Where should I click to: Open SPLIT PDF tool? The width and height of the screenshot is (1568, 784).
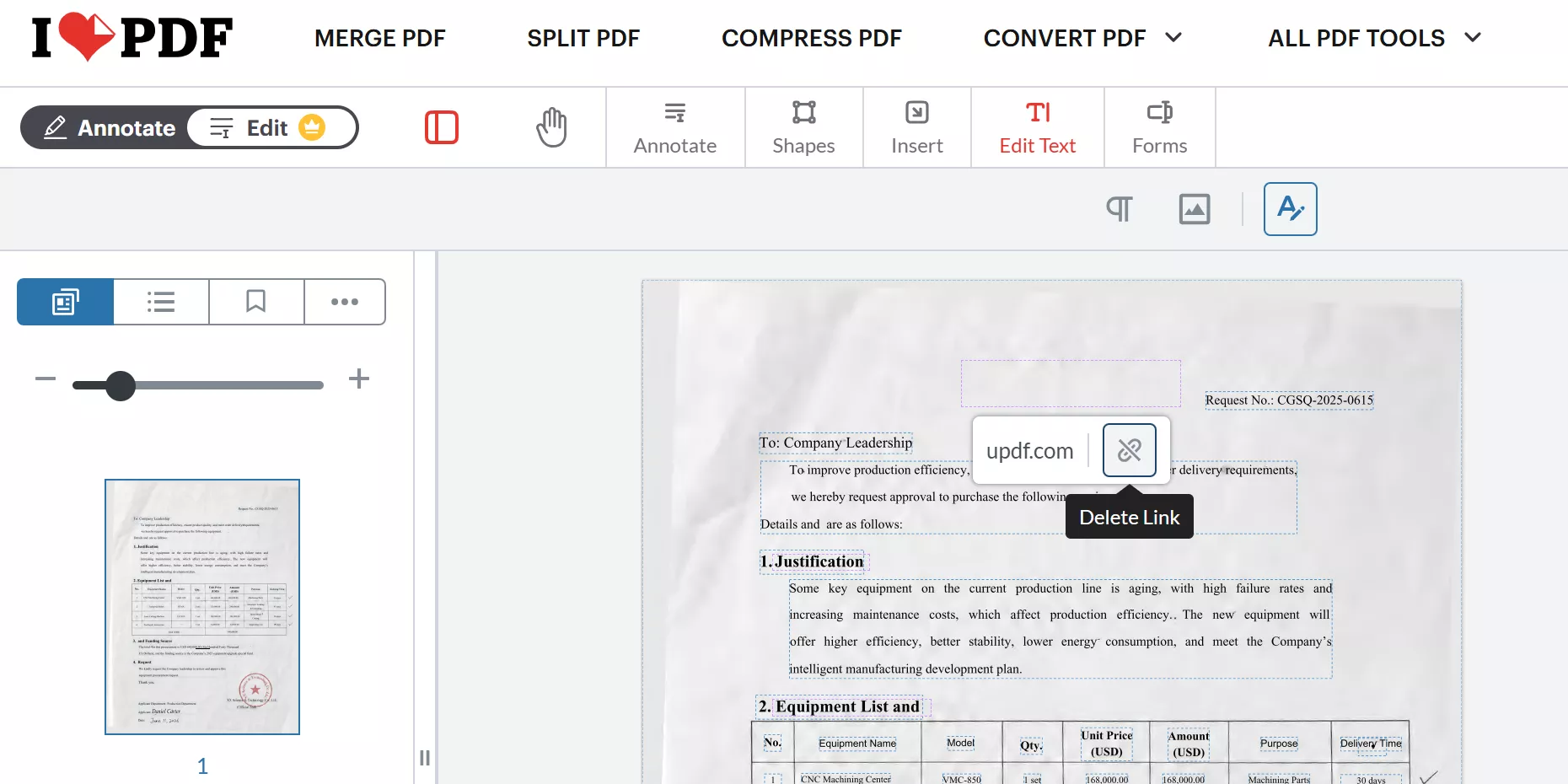(583, 38)
